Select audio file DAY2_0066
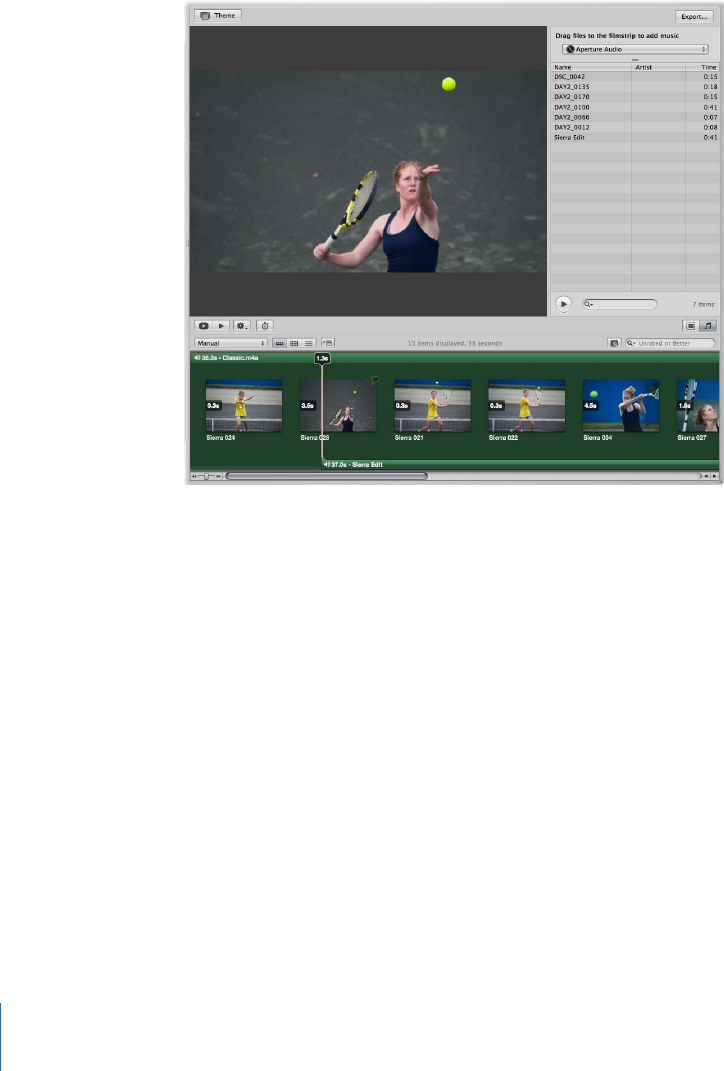 635,117
